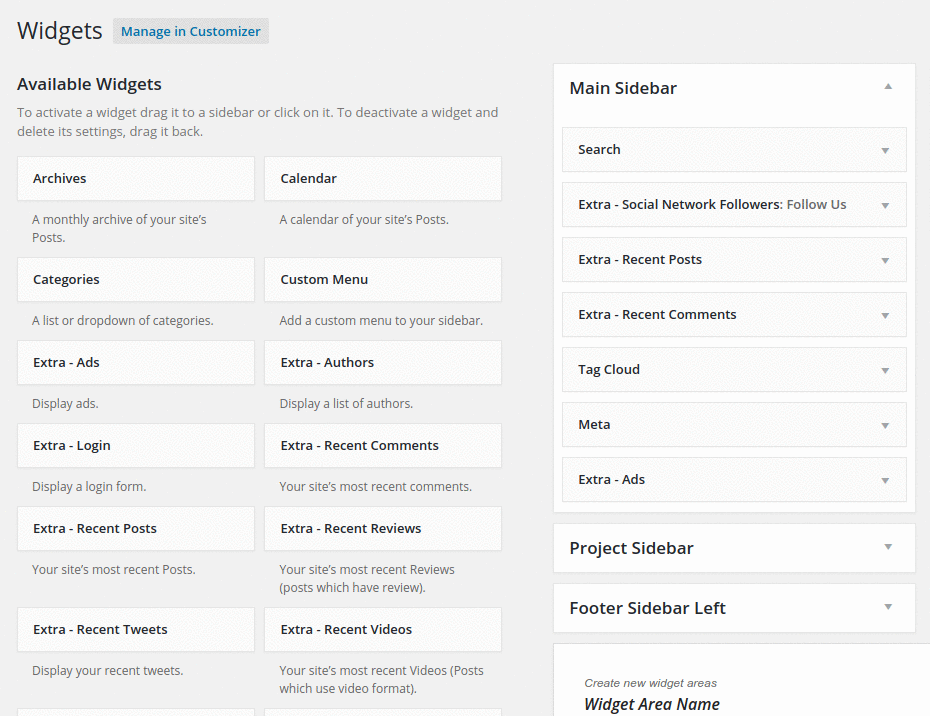Expand the Project Sidebar panel
The height and width of the screenshot is (716, 930).
pos(887,548)
